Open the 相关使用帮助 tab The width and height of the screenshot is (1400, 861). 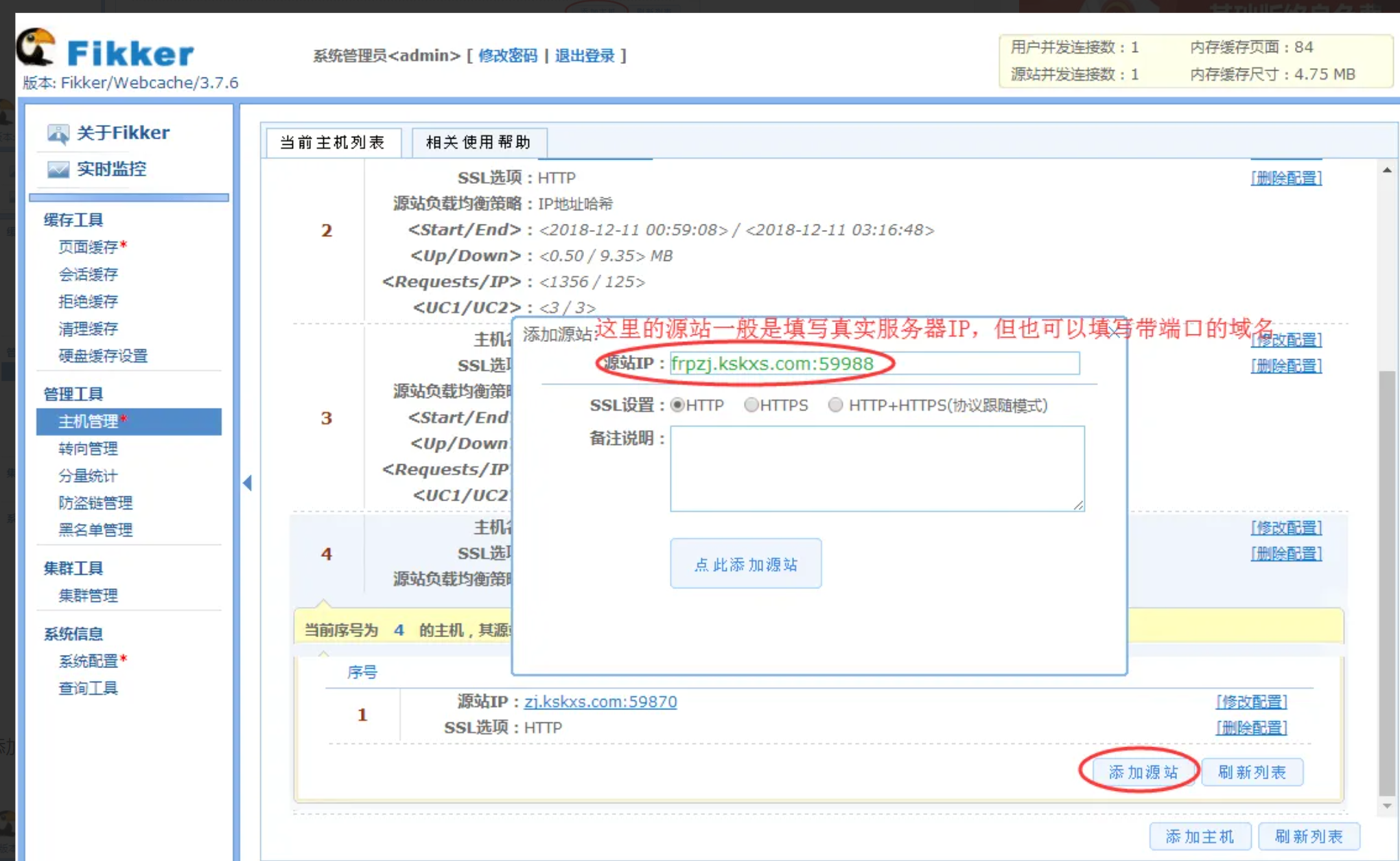pyautogui.click(x=478, y=142)
